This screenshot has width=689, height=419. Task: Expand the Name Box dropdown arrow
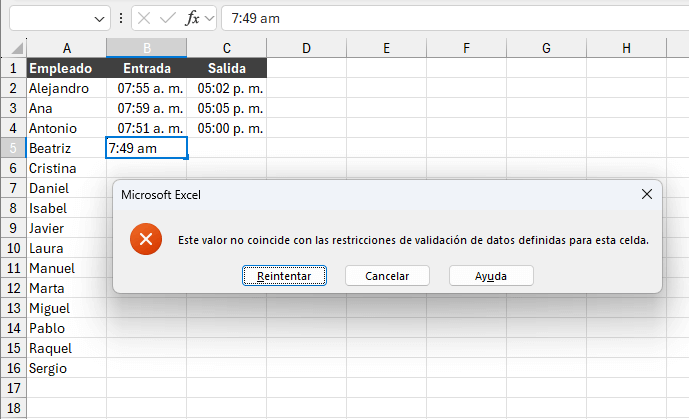pyautogui.click(x=99, y=19)
